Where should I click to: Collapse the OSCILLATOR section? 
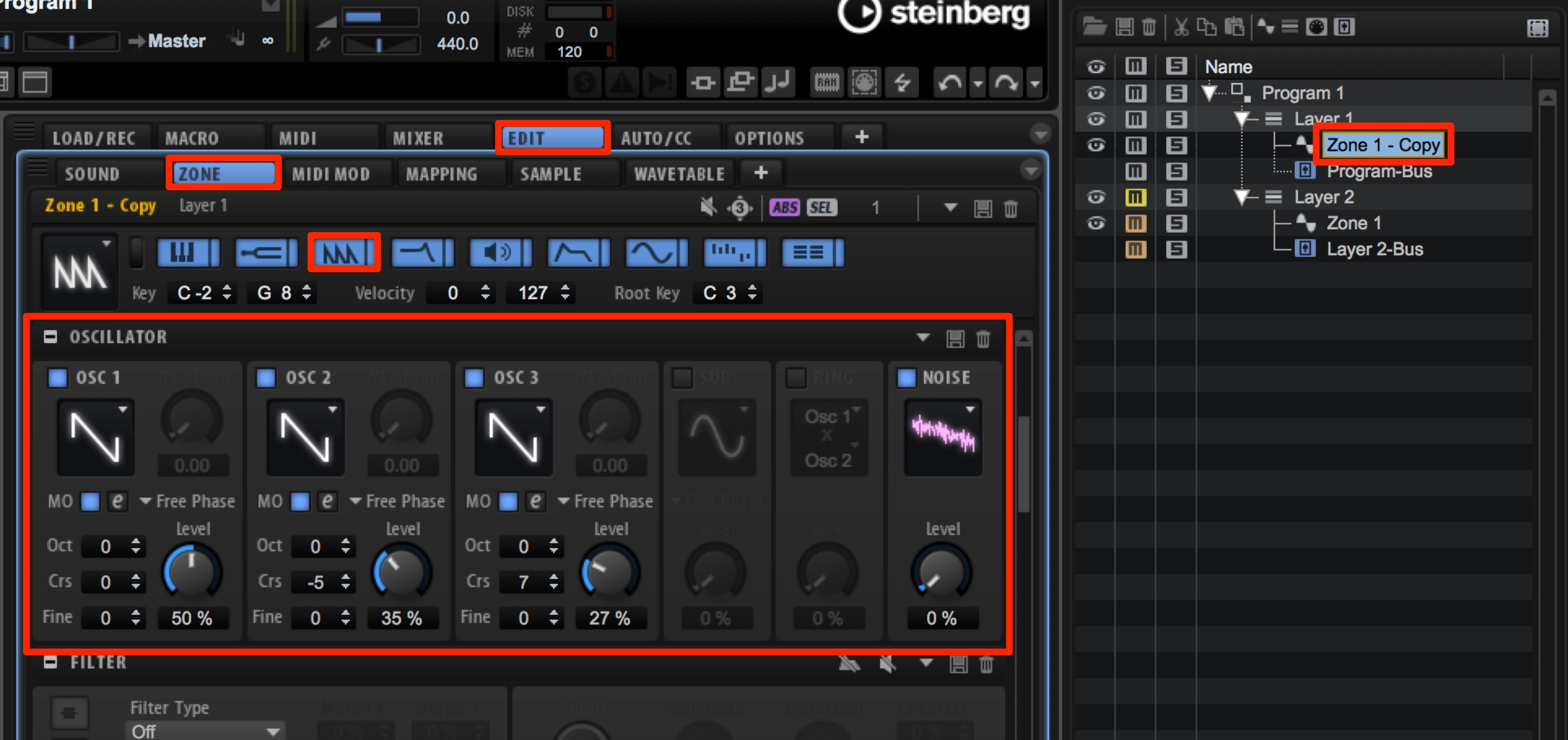(x=50, y=337)
